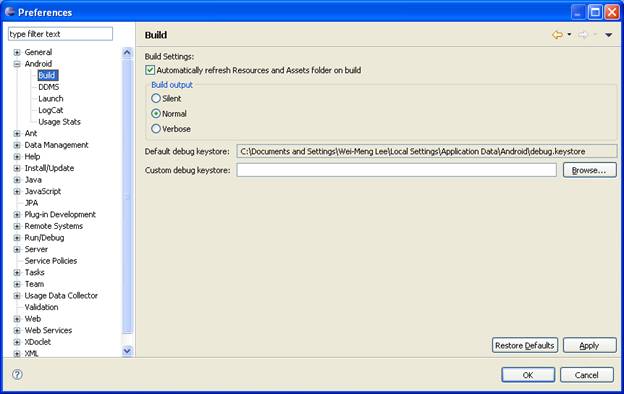Image resolution: width=624 pixels, height=394 pixels.
Task: Toggle automatically refresh Resources and Assets checkbox
Action: (x=150, y=70)
